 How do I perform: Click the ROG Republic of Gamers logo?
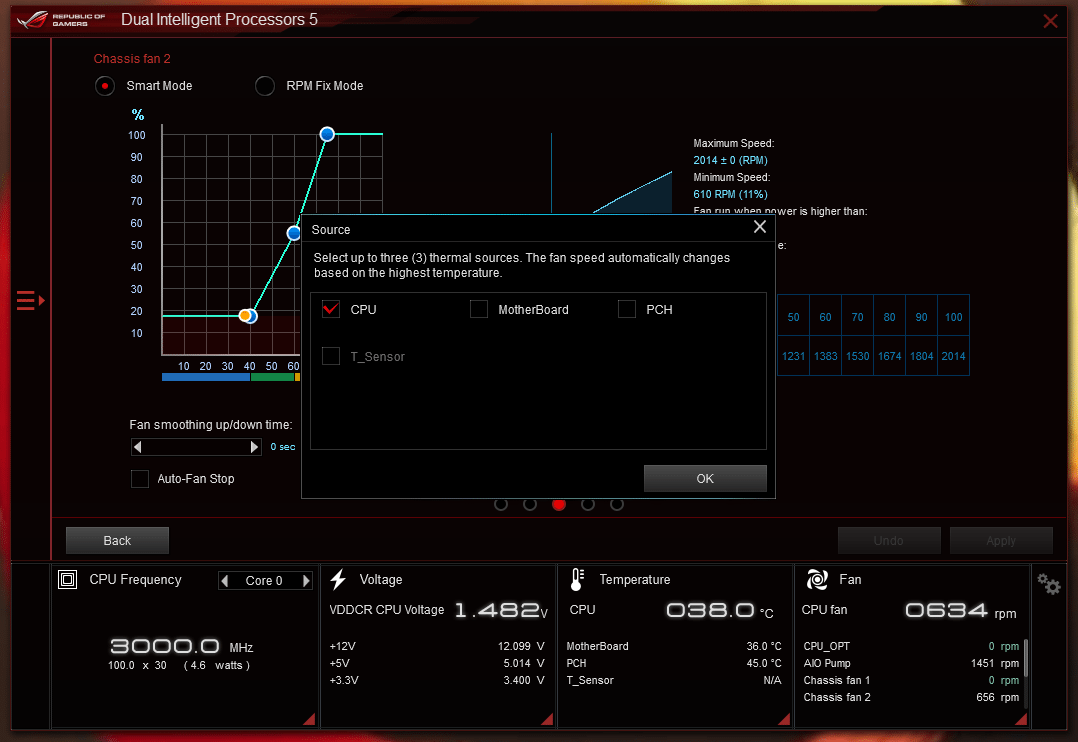tap(61, 19)
